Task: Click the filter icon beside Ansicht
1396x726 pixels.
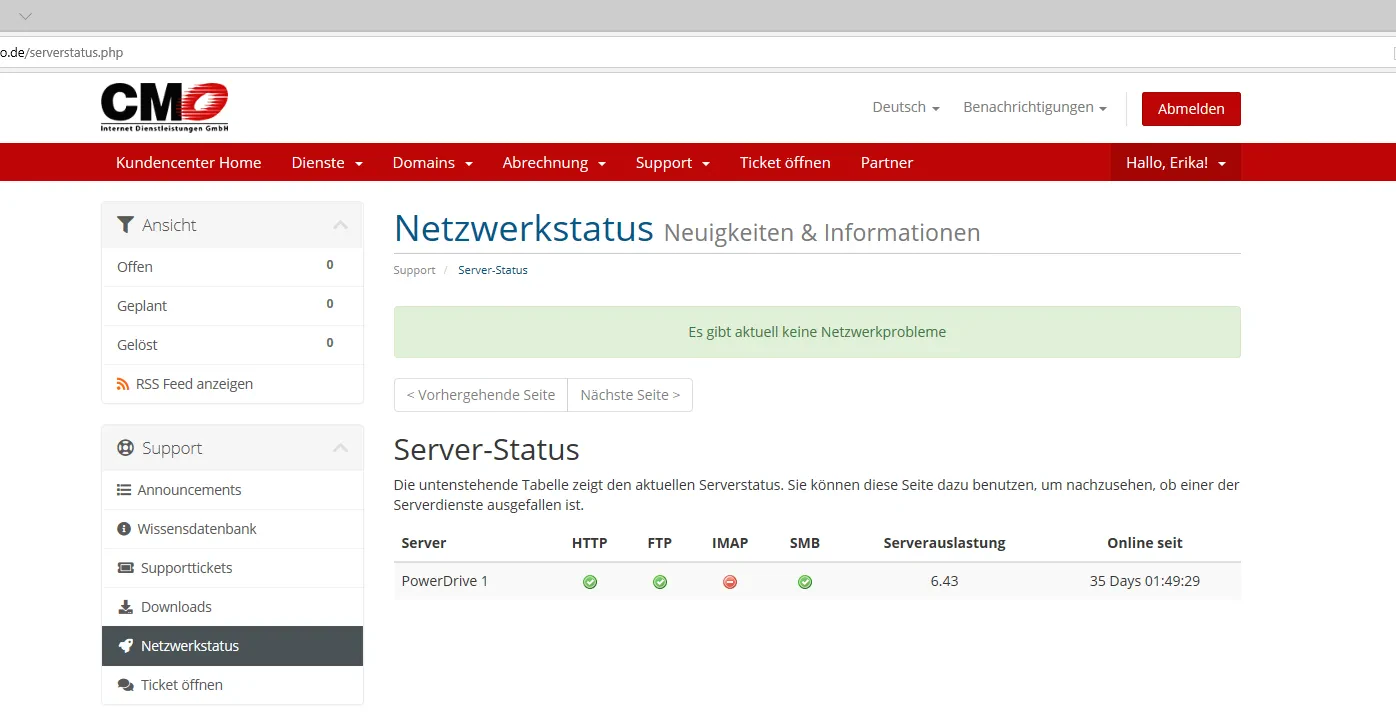Action: tap(125, 225)
